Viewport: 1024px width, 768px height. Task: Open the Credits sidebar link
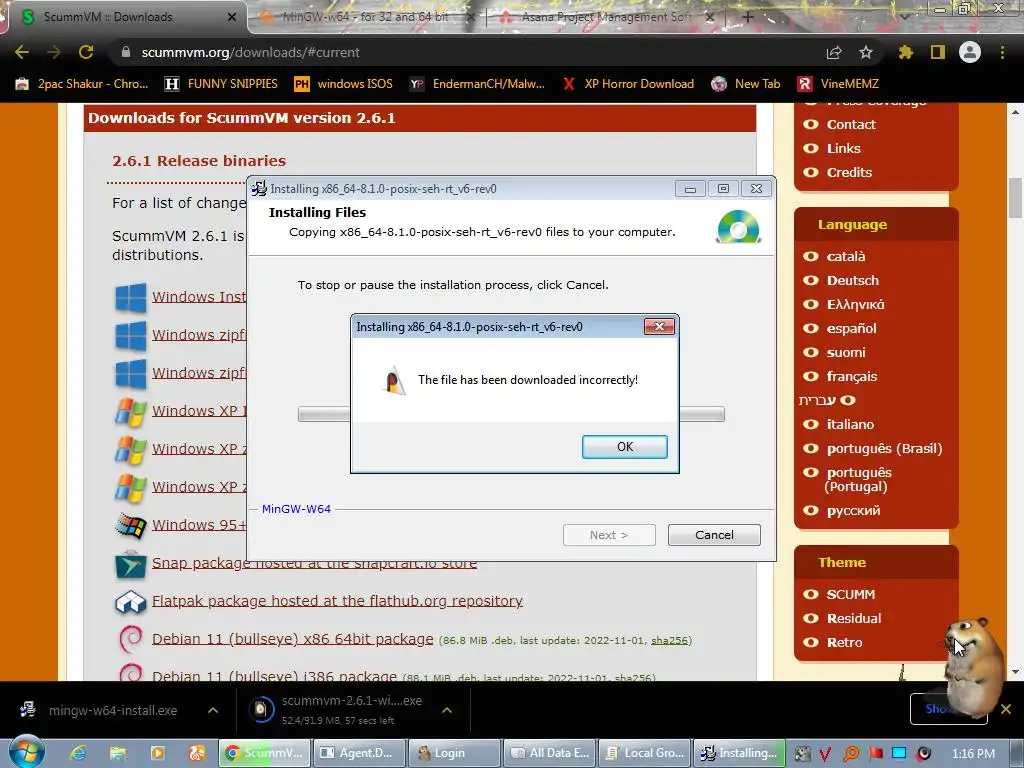(x=849, y=172)
